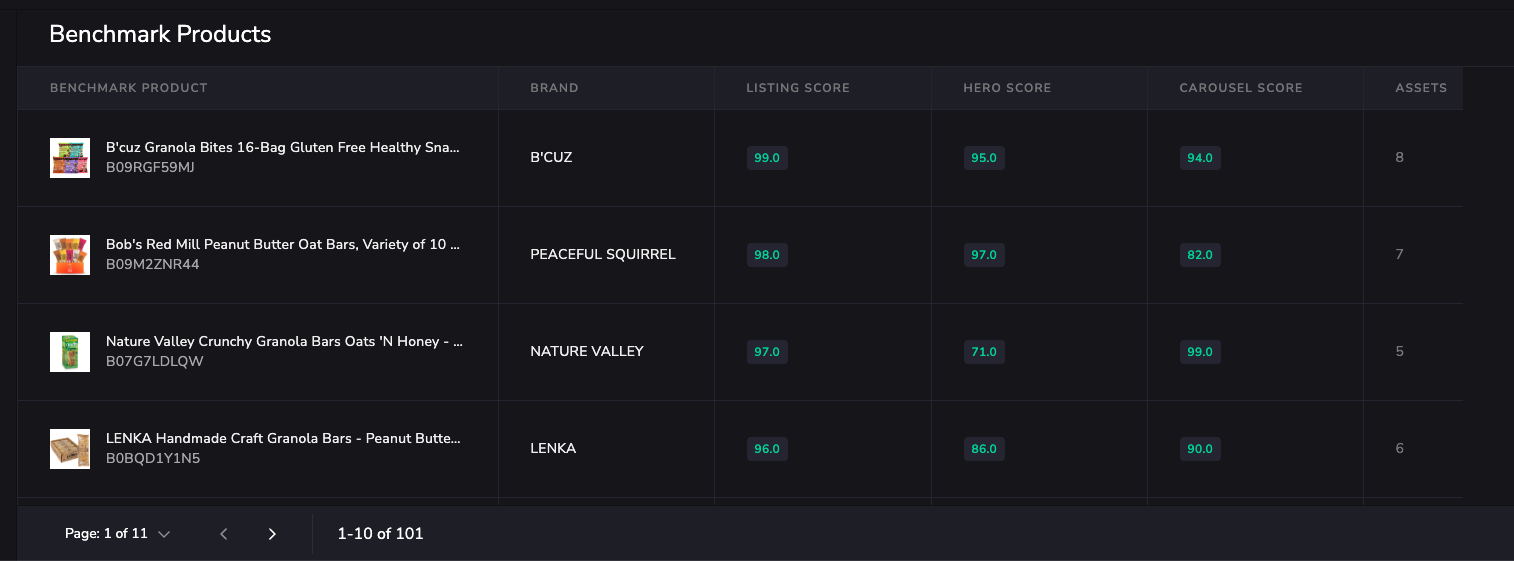Sort by Listing Score column header
The image size is (1514, 561).
pos(798,88)
